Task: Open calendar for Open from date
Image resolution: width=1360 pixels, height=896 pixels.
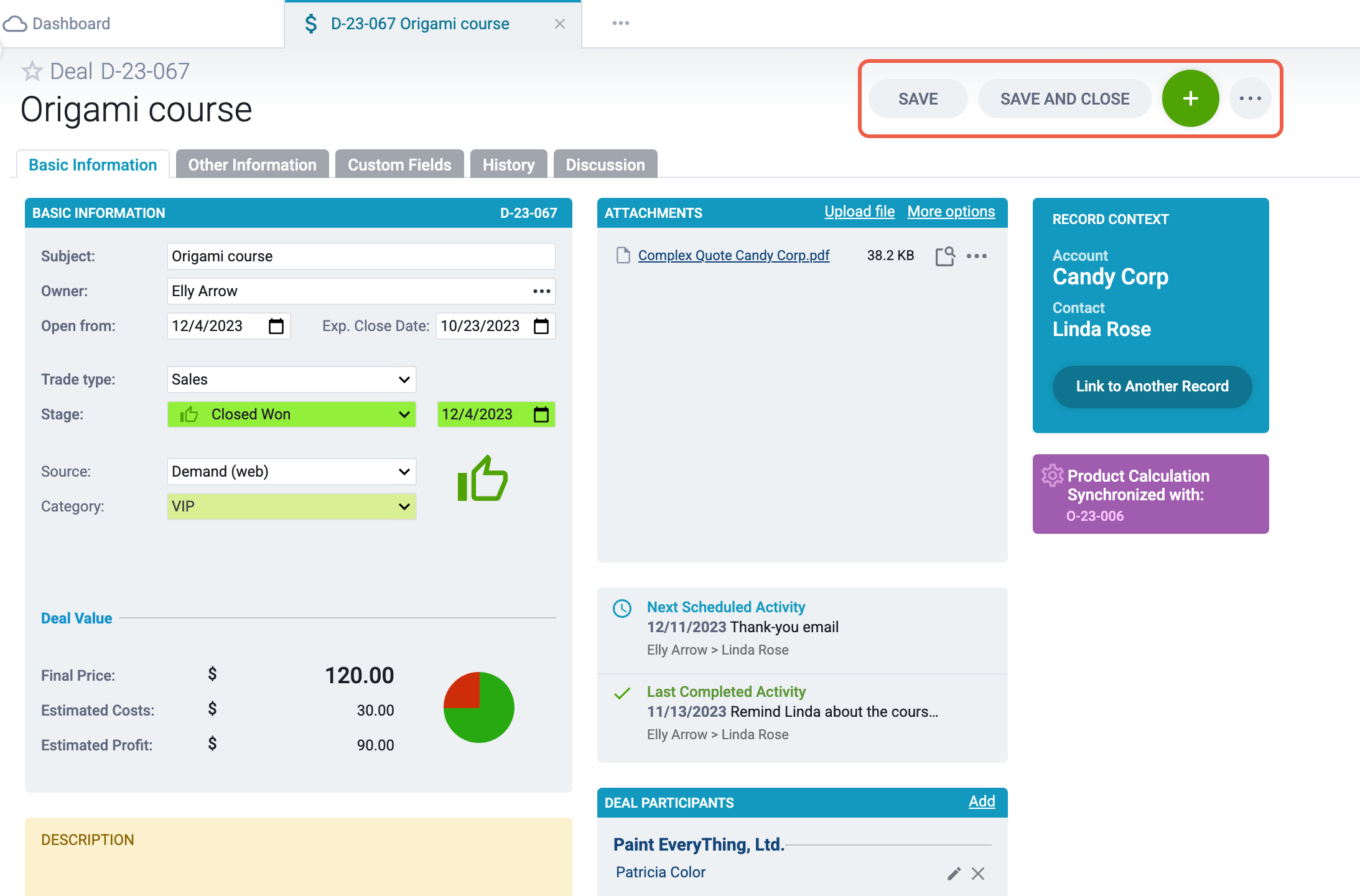Action: (276, 326)
